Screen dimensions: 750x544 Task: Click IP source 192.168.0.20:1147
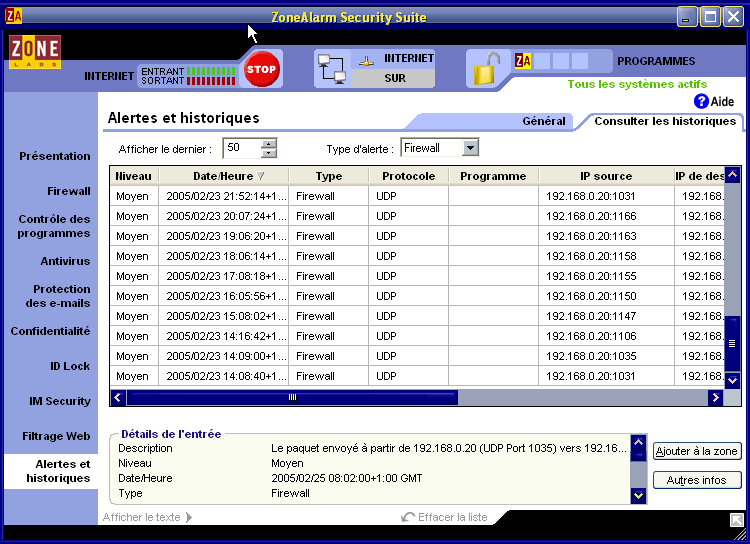(591, 316)
